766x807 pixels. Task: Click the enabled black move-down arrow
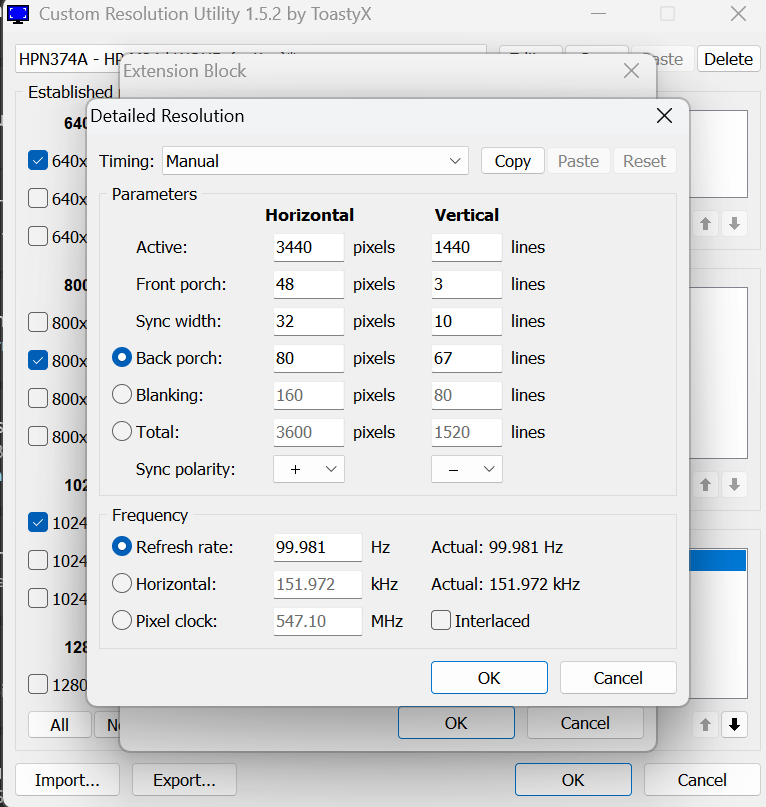click(734, 725)
